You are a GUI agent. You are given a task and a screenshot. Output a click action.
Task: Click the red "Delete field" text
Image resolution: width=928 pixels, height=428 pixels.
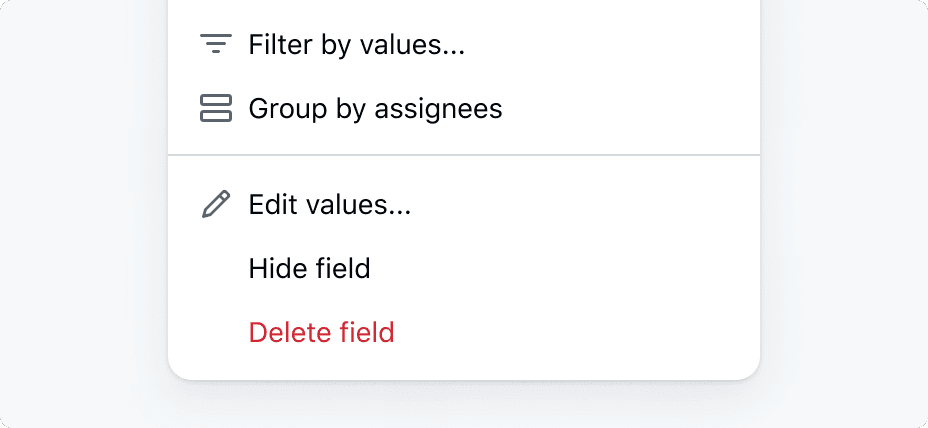[x=321, y=332]
